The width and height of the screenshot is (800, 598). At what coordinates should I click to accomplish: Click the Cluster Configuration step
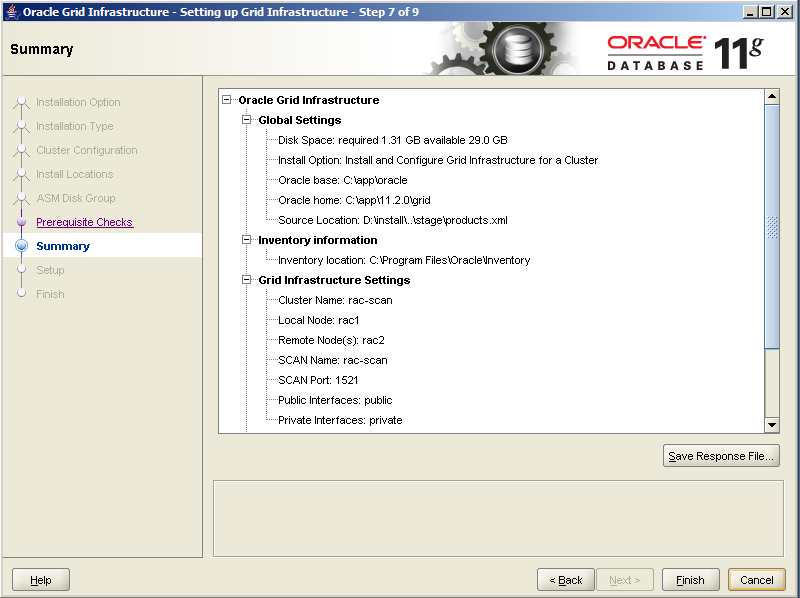point(87,150)
